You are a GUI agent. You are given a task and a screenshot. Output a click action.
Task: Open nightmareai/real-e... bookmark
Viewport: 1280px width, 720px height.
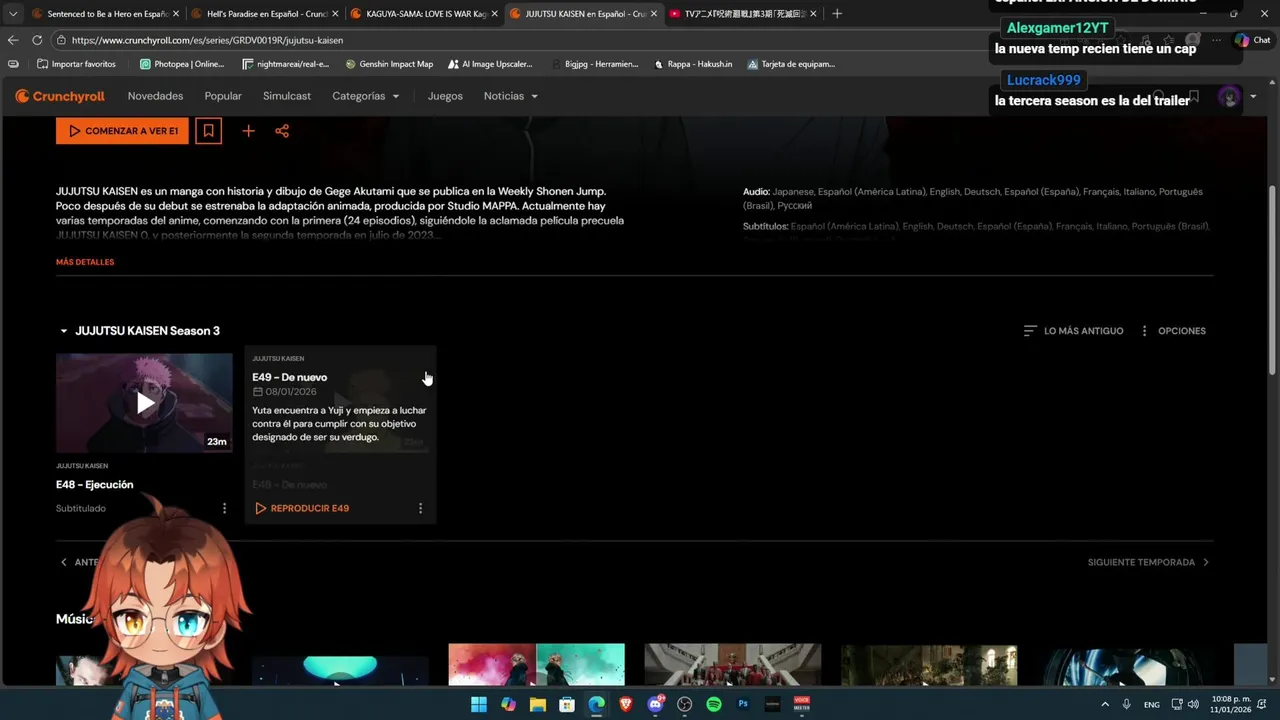(285, 64)
